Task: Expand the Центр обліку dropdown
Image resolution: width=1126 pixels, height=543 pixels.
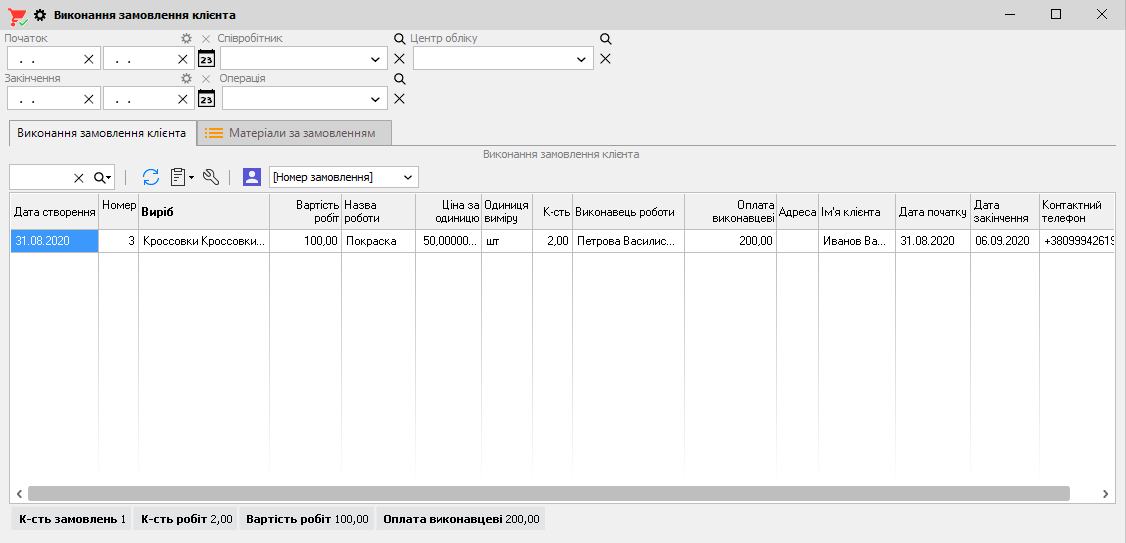Action: click(x=582, y=59)
